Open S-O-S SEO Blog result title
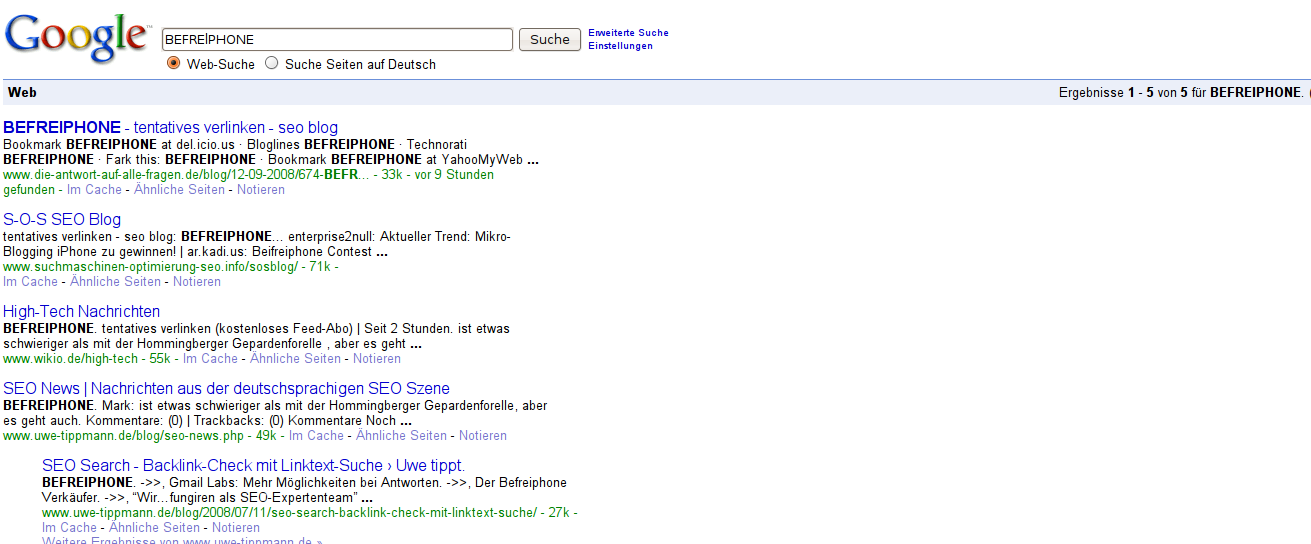The width and height of the screenshot is (1311, 544). coord(62,220)
